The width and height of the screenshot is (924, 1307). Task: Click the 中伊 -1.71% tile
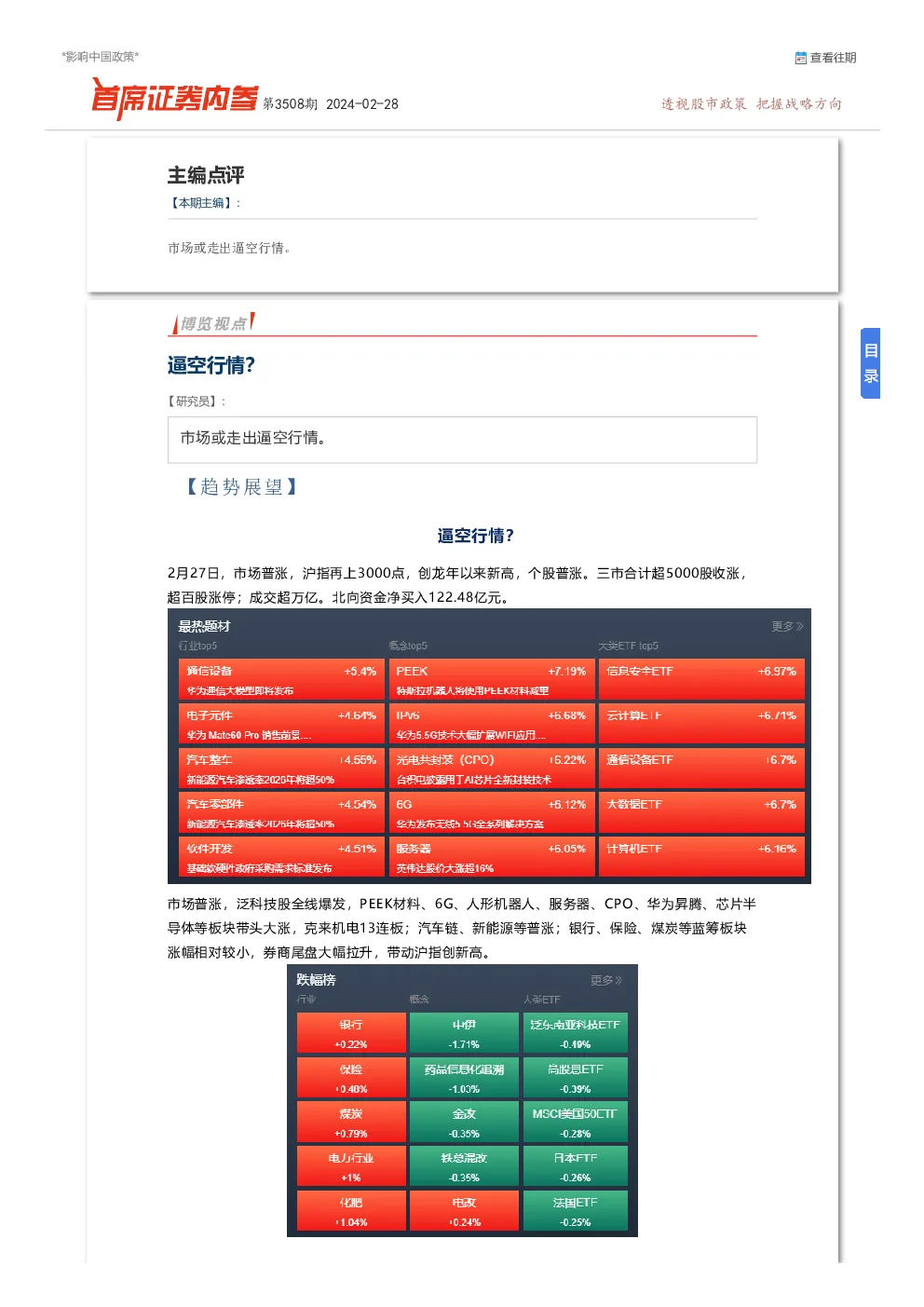(x=464, y=1033)
